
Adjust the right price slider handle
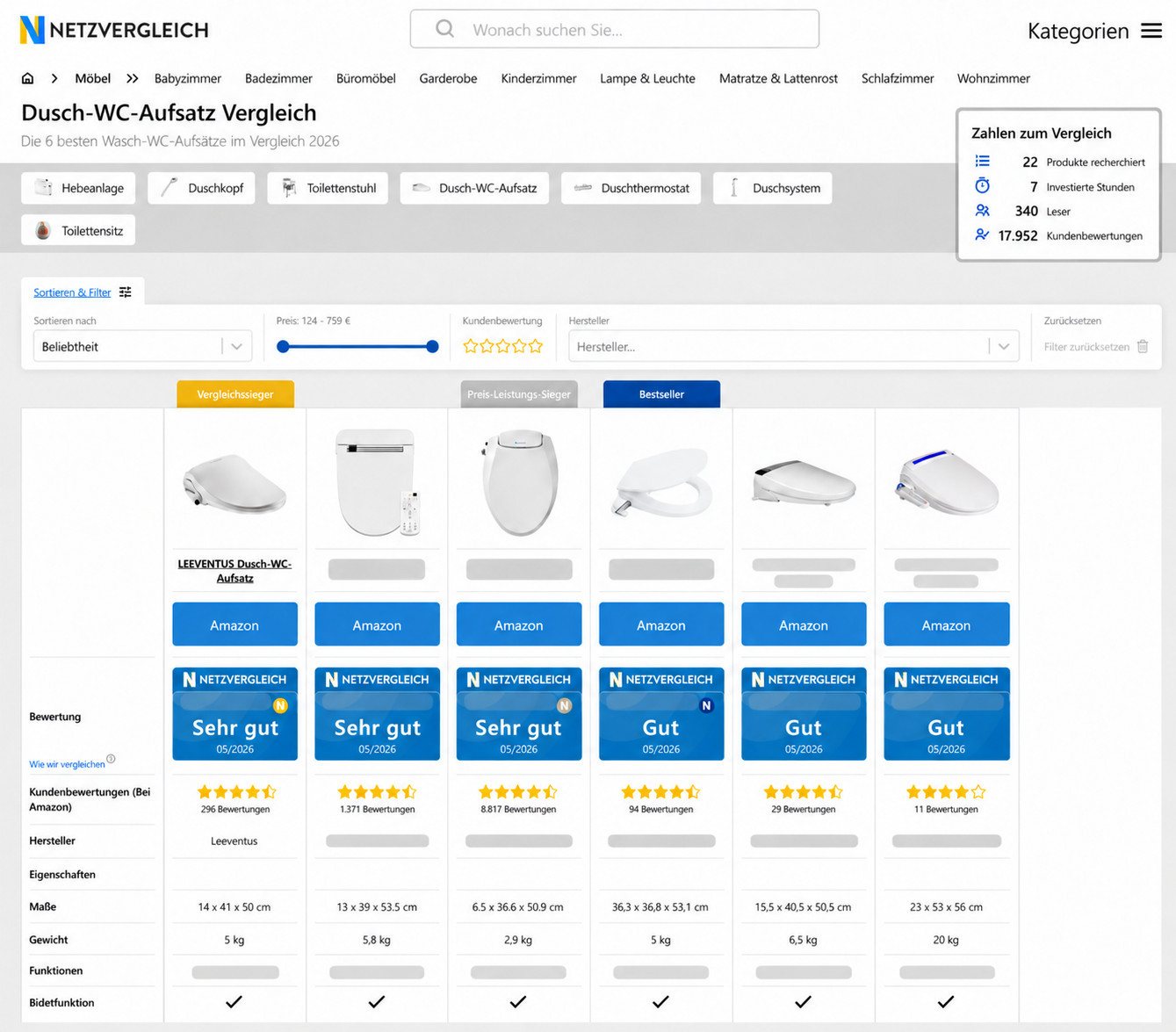[x=432, y=347]
